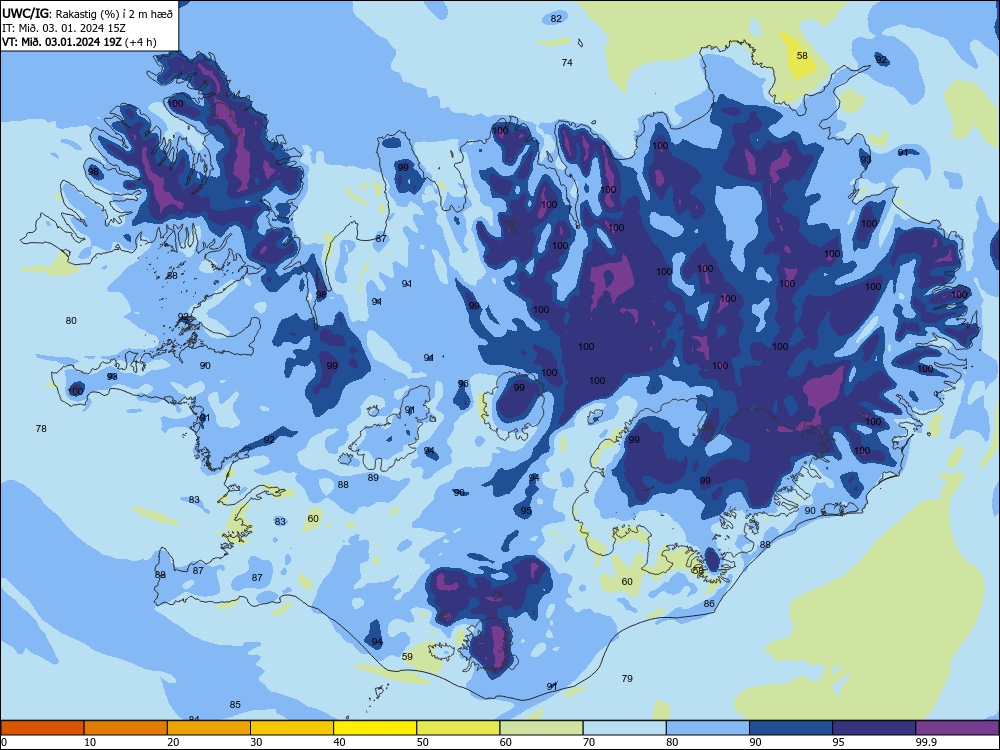The height and width of the screenshot is (750, 1000).
Task: Click the humidity value '85' on the map
Action: coord(235,705)
